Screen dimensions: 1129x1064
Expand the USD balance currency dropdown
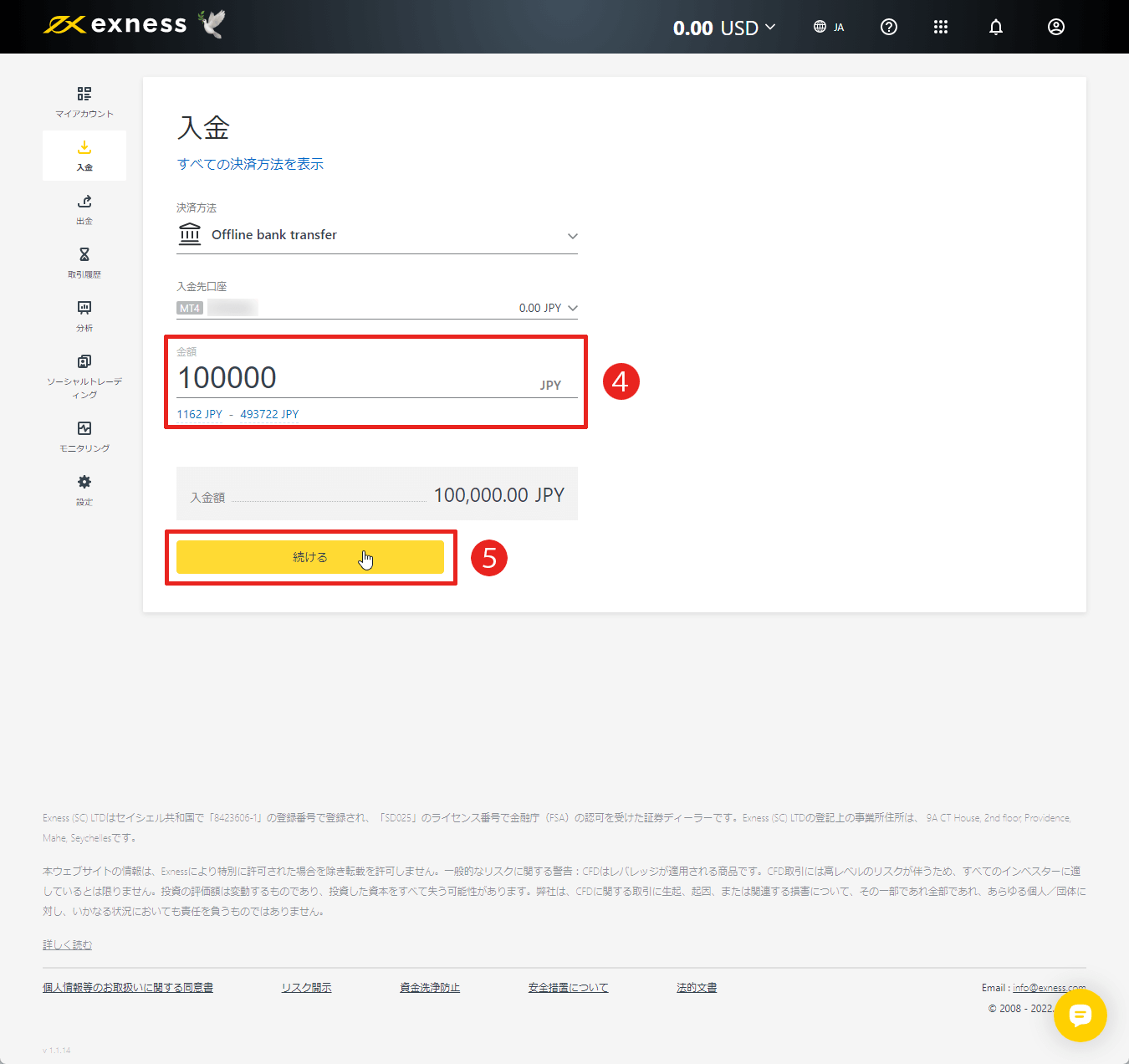tap(771, 27)
